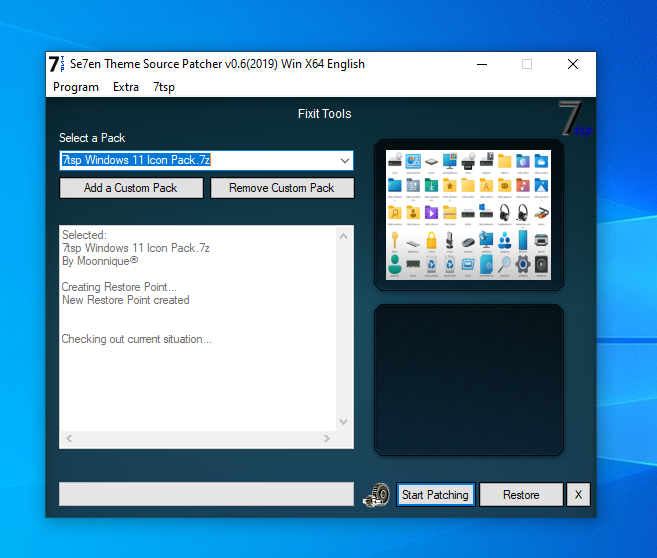Screen dimensions: 657x558
Task: Close the Se7en Theme Source Patcher window
Action: click(x=573, y=64)
